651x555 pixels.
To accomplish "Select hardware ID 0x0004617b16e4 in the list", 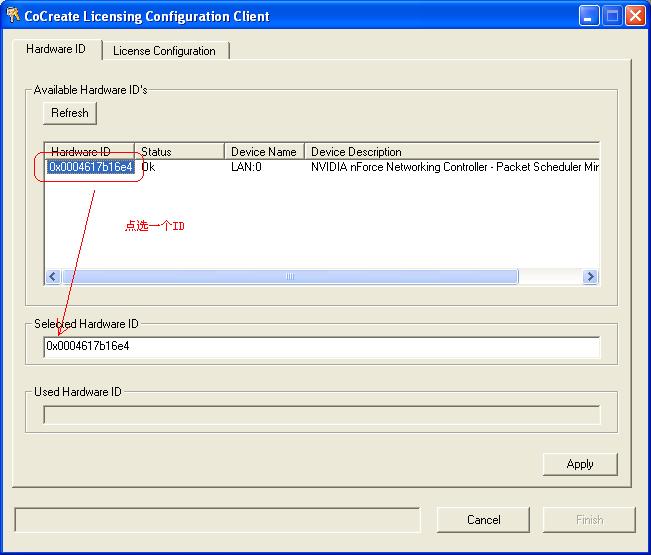I will [x=91, y=167].
